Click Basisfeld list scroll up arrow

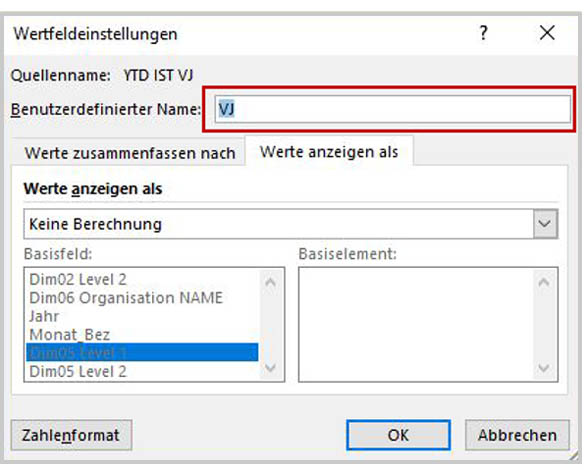coord(270,282)
